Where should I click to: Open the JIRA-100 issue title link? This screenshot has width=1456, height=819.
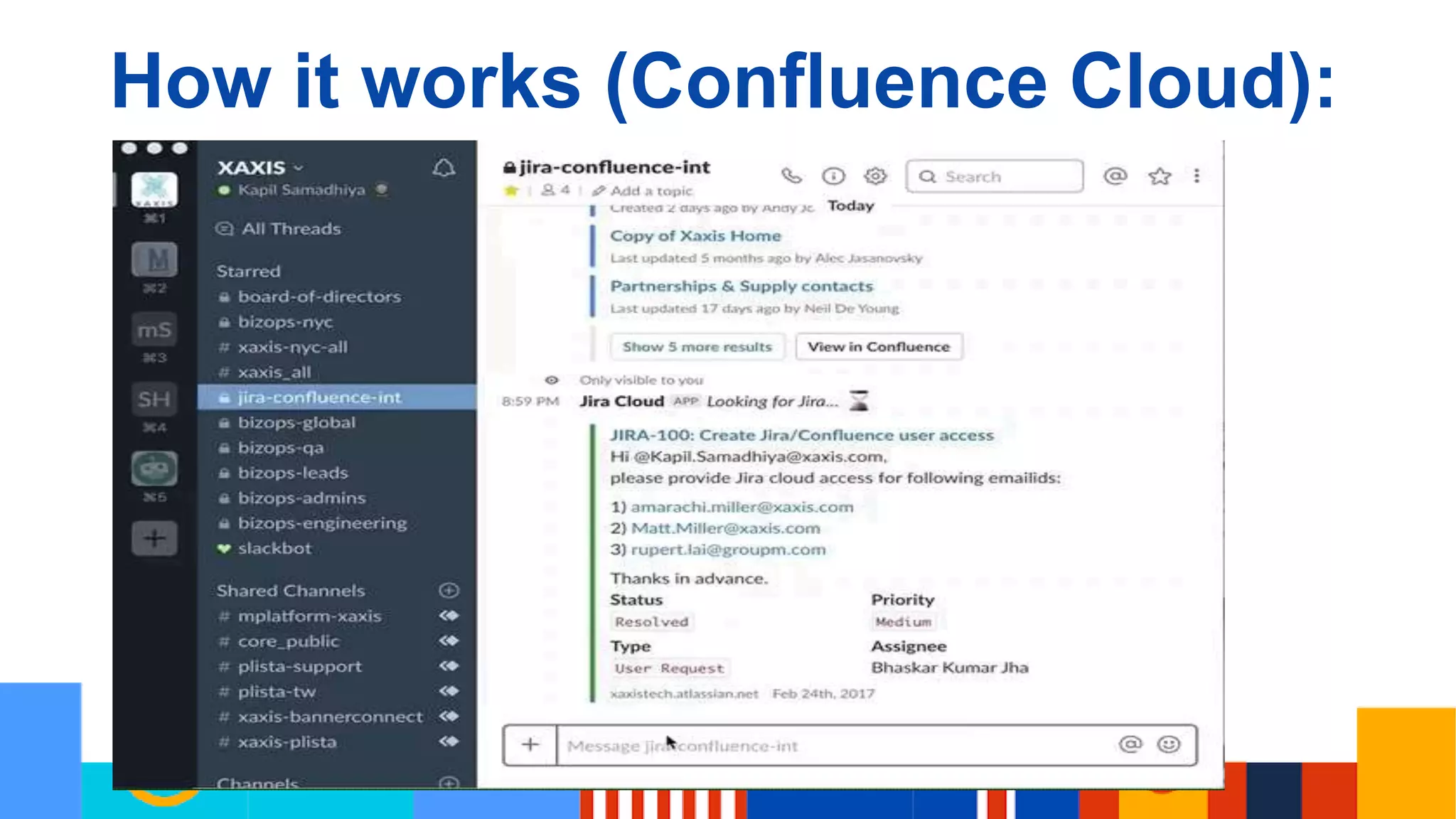click(802, 435)
